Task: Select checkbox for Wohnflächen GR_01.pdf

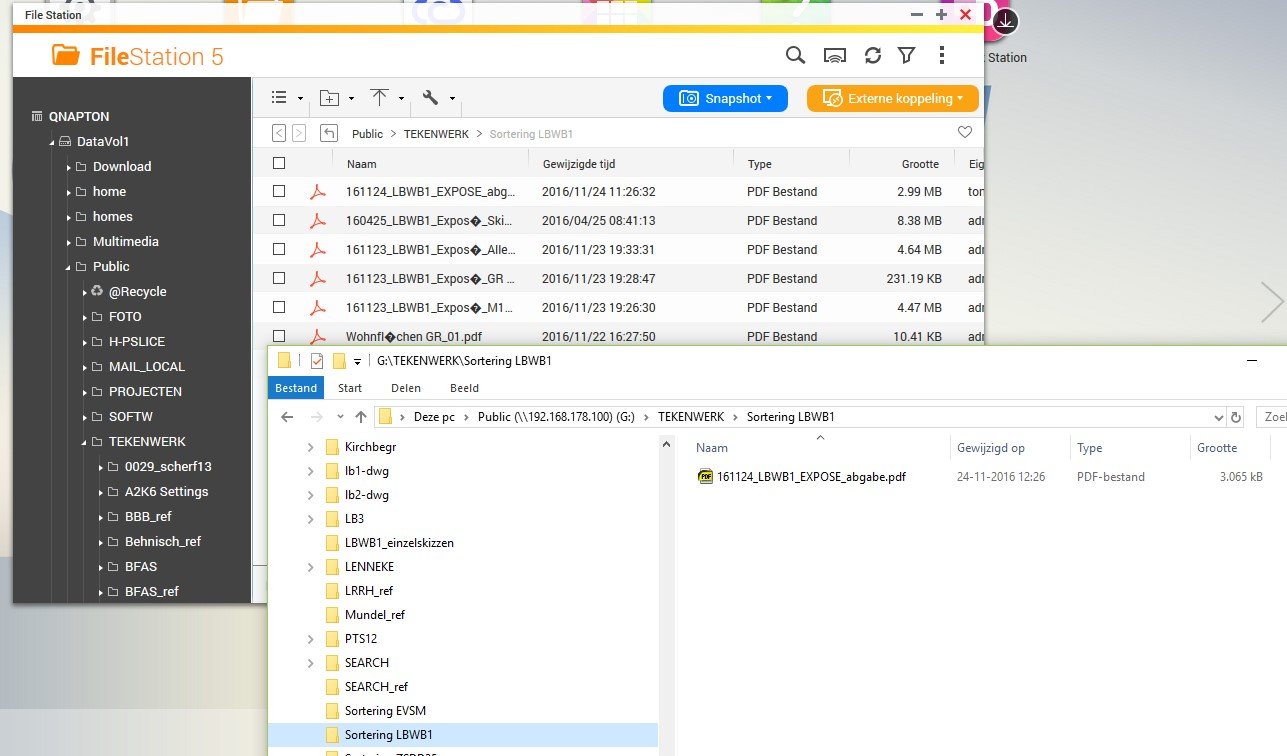Action: [280, 336]
